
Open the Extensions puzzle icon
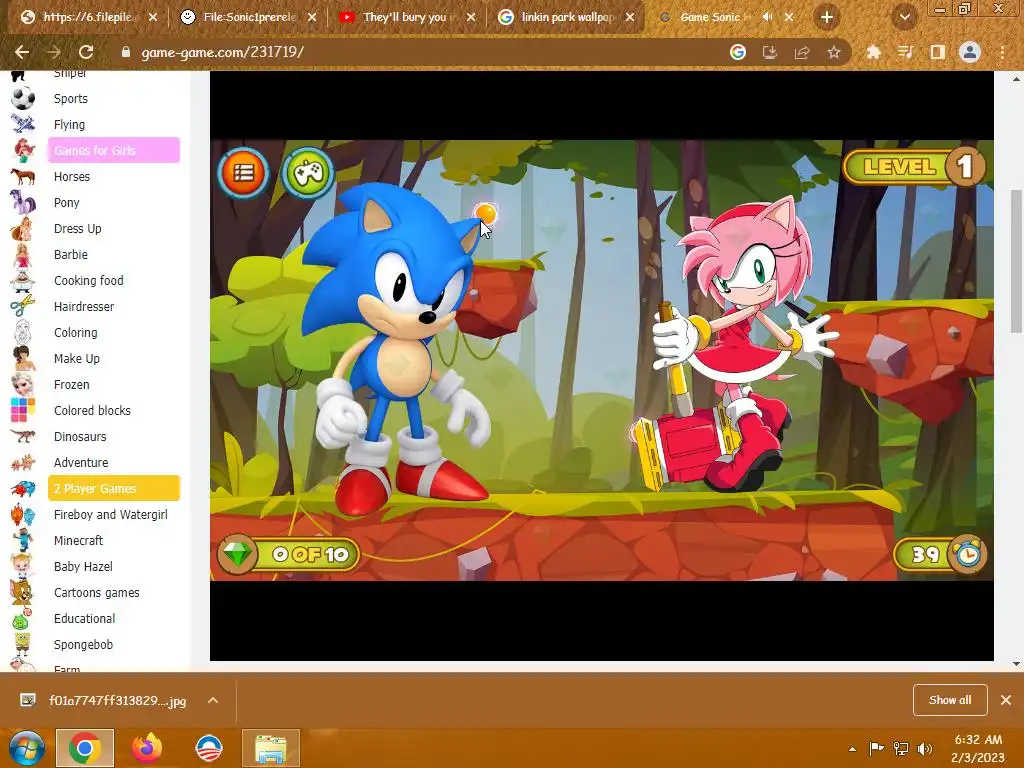click(x=873, y=52)
